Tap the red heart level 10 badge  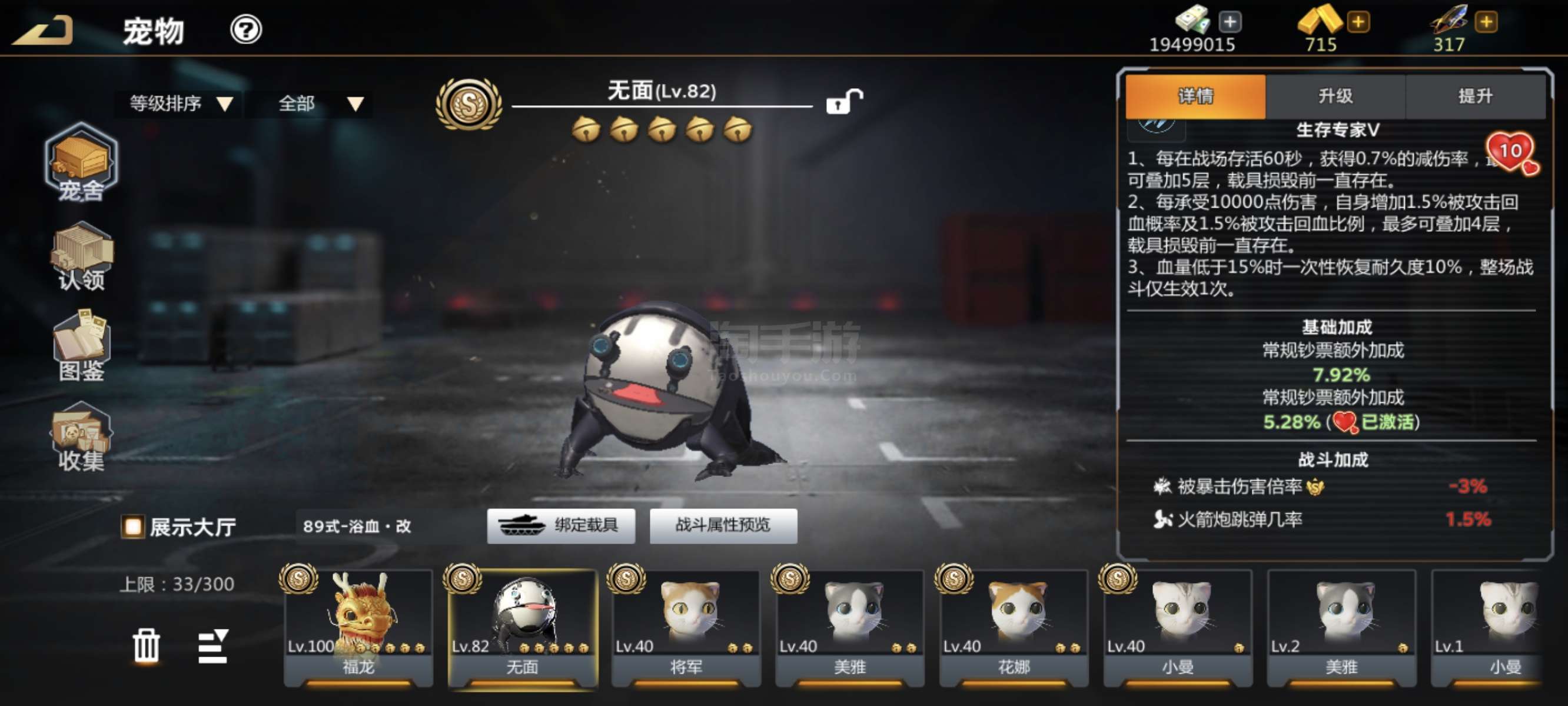[x=1512, y=153]
